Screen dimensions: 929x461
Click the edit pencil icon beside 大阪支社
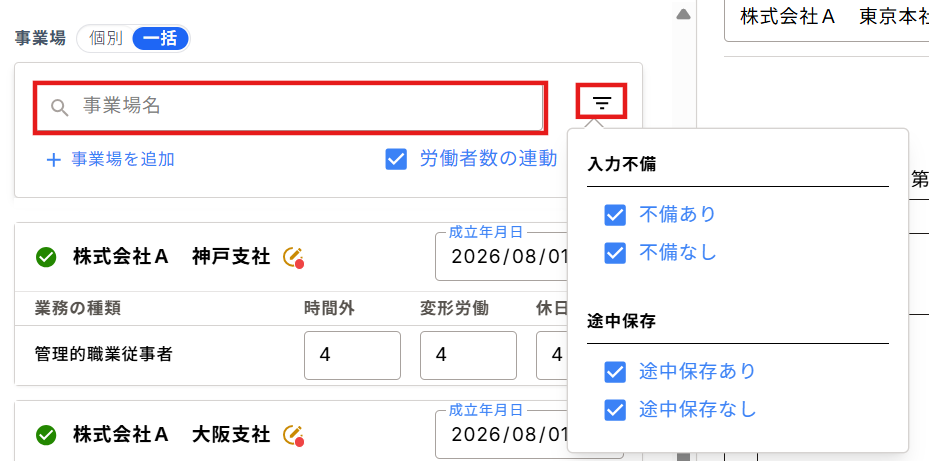tap(293, 436)
